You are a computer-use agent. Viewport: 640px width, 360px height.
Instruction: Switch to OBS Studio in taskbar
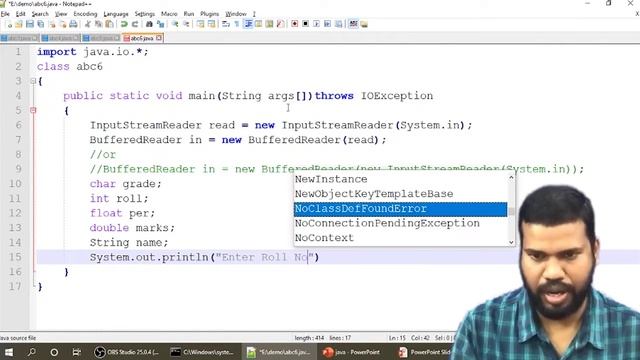pos(127,352)
